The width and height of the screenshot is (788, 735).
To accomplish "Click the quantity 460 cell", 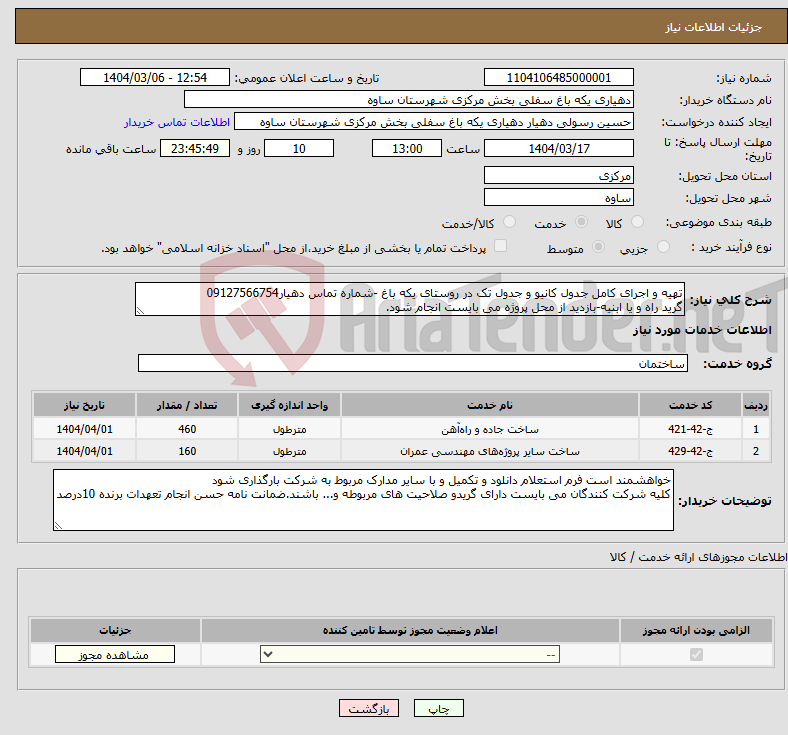I will (186, 429).
